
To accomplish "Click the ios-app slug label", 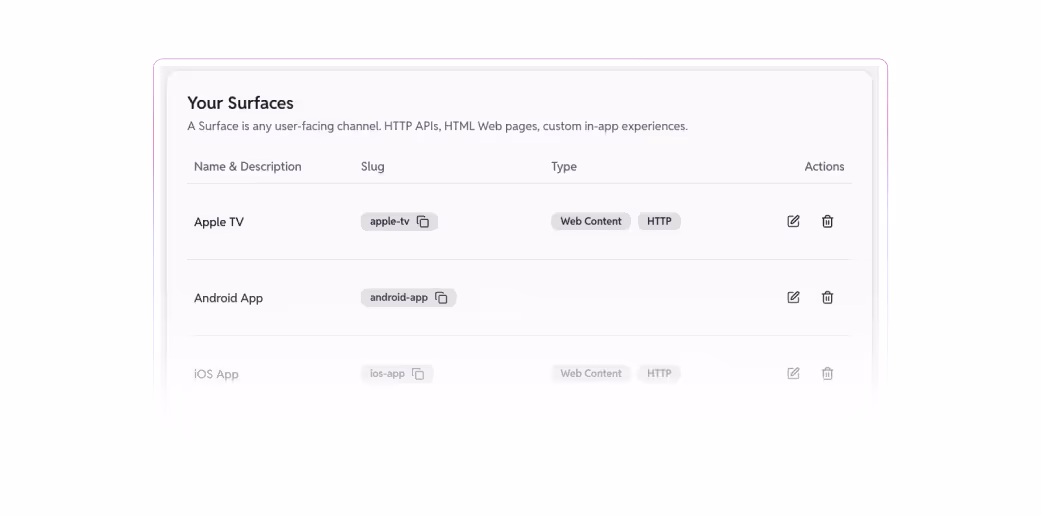I will [x=387, y=373].
